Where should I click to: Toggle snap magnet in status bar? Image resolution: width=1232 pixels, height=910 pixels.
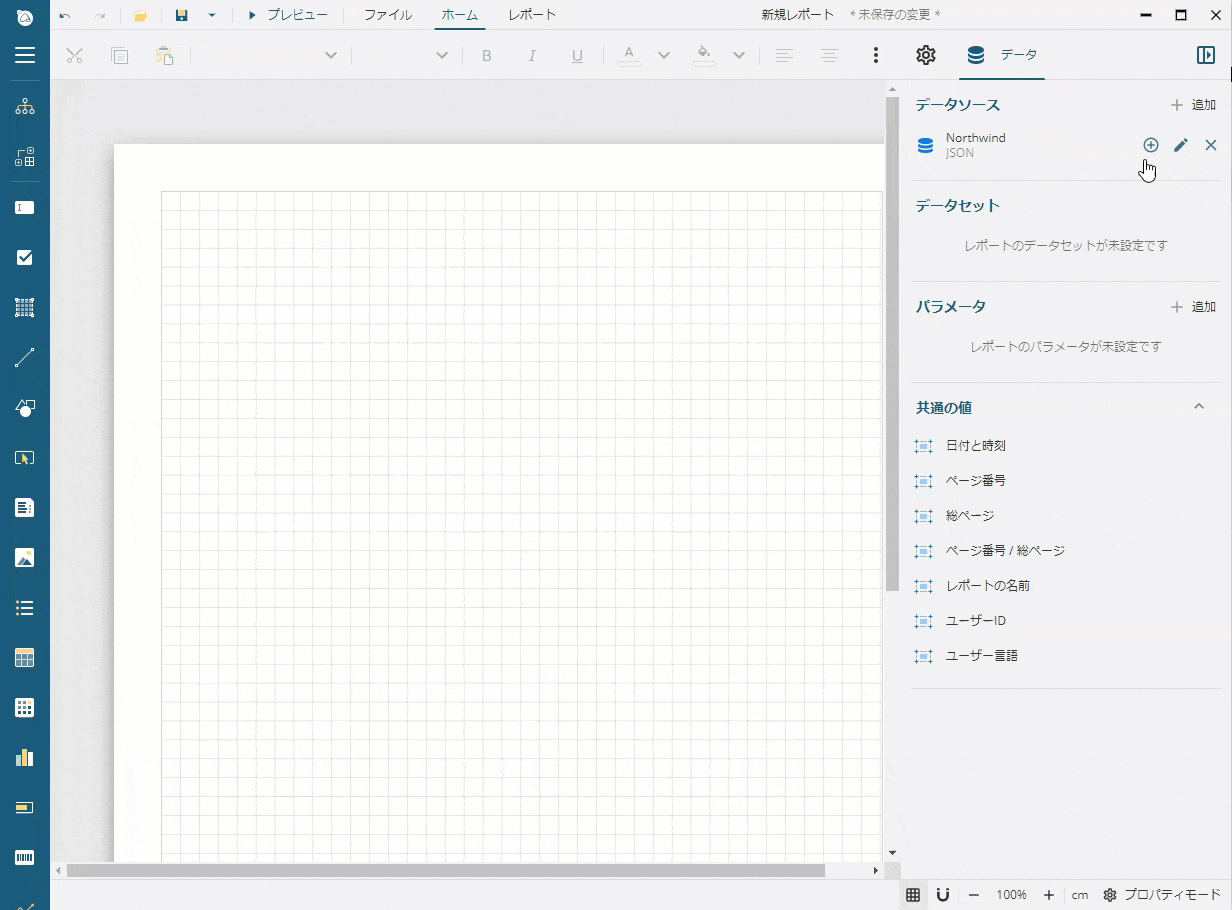942,895
